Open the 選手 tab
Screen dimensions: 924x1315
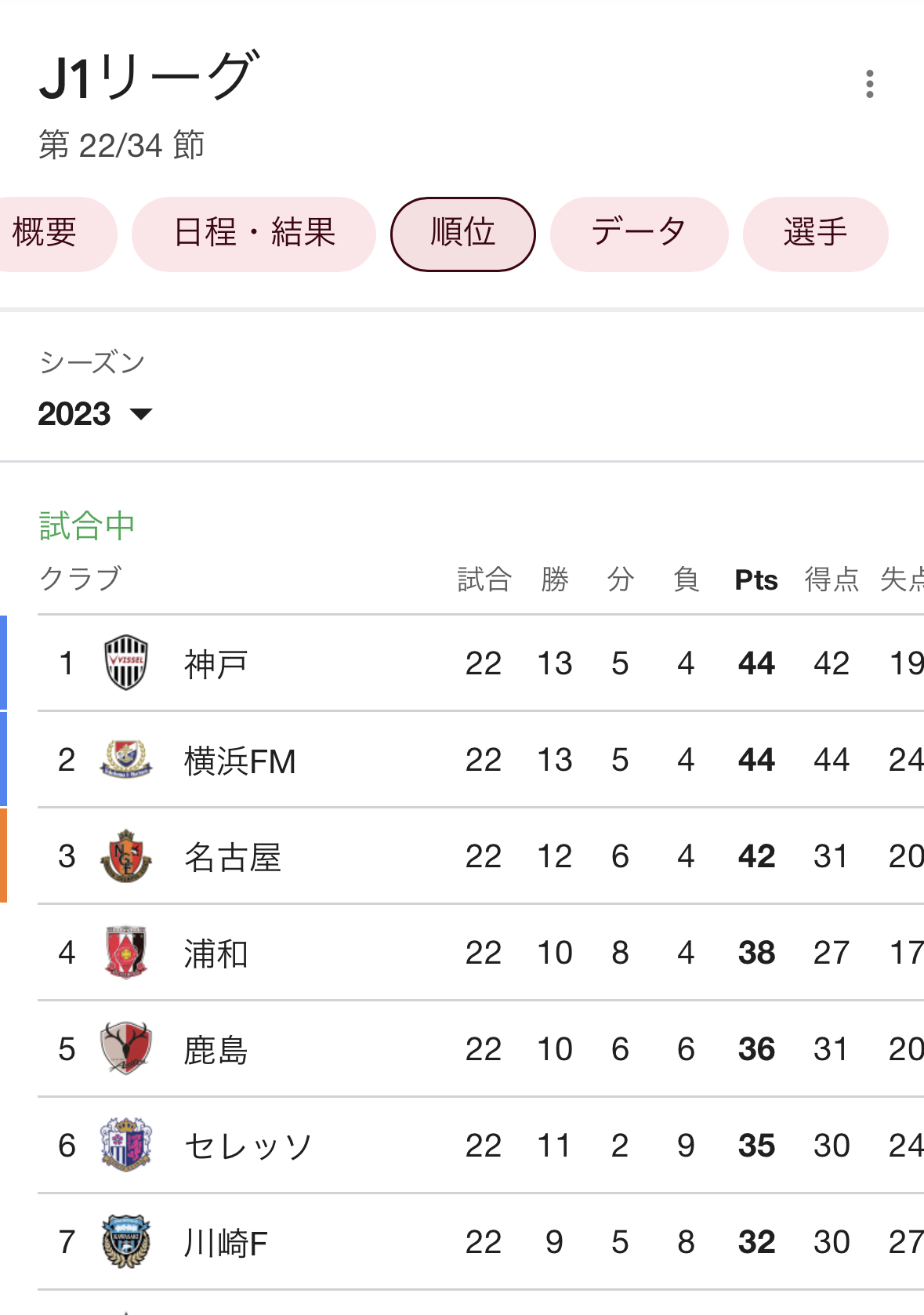815,234
